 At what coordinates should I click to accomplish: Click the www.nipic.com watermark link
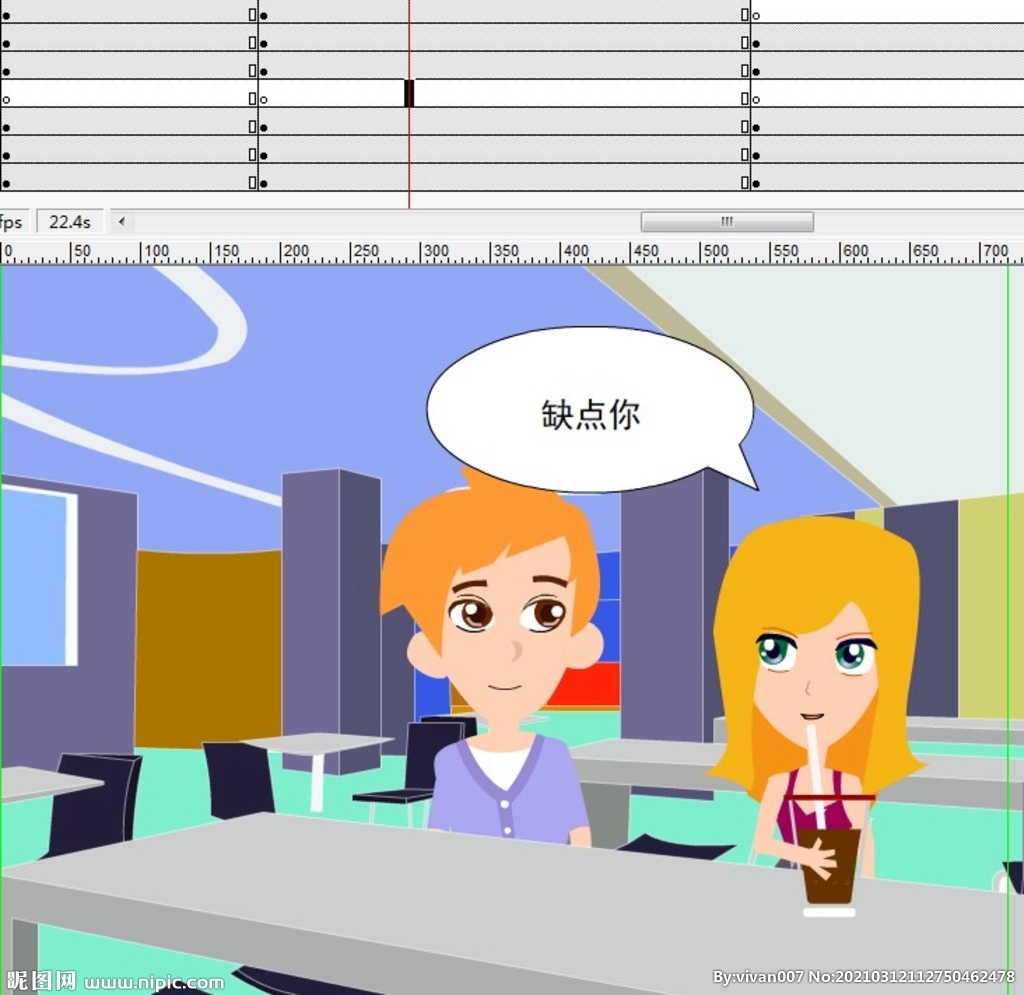(154, 982)
